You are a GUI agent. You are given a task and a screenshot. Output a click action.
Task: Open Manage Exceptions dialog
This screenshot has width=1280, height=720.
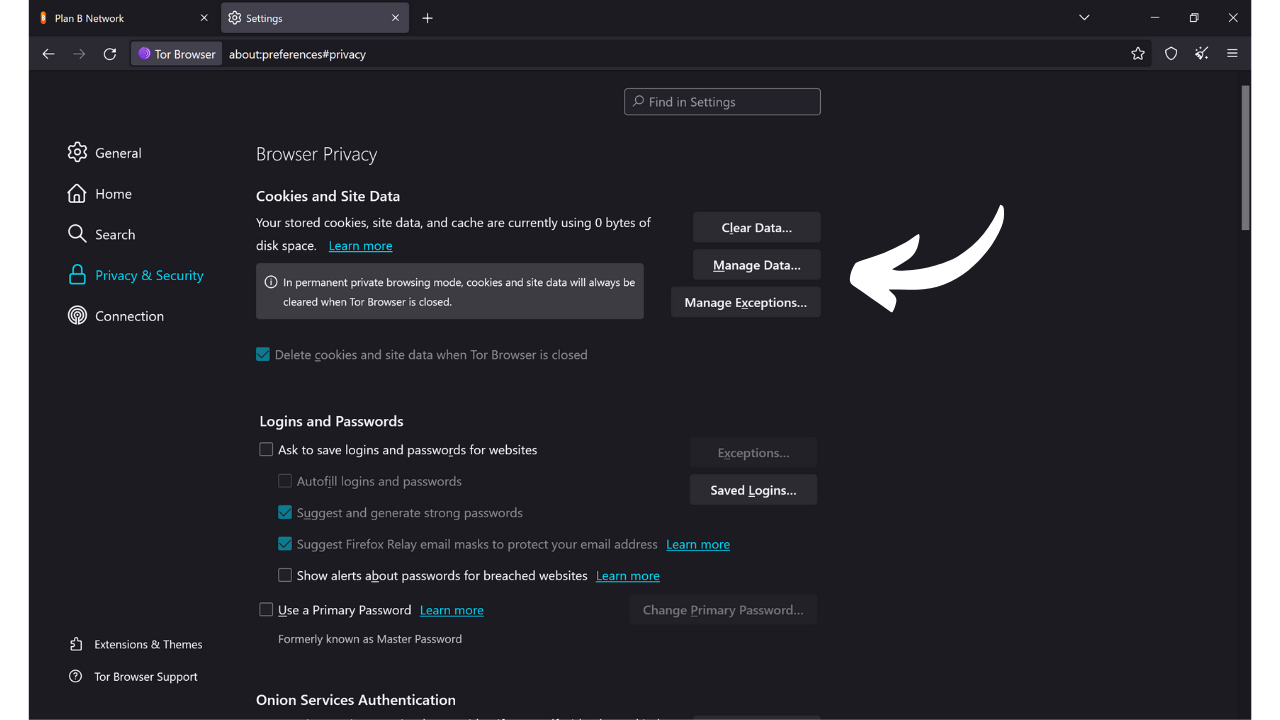point(745,302)
